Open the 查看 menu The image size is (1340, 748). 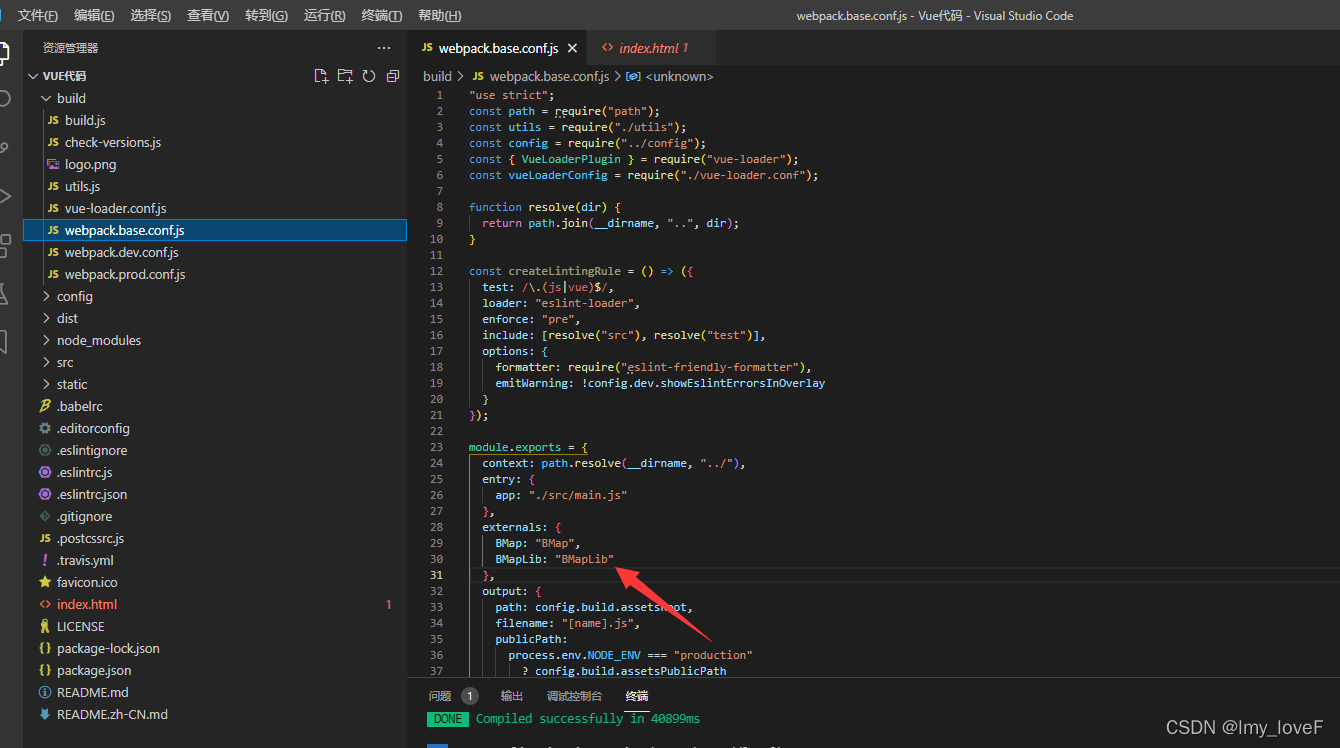[207, 15]
